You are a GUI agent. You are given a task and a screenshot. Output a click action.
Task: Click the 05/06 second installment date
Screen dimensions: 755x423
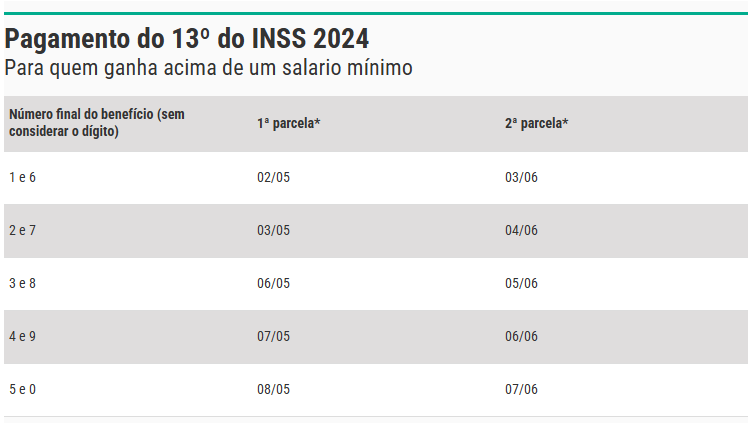521,284
